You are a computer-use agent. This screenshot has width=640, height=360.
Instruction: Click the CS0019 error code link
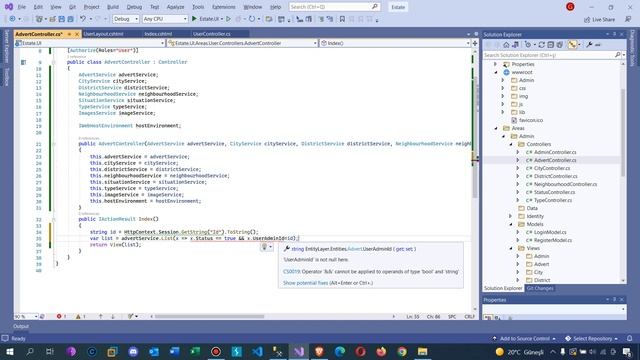pos(291,271)
